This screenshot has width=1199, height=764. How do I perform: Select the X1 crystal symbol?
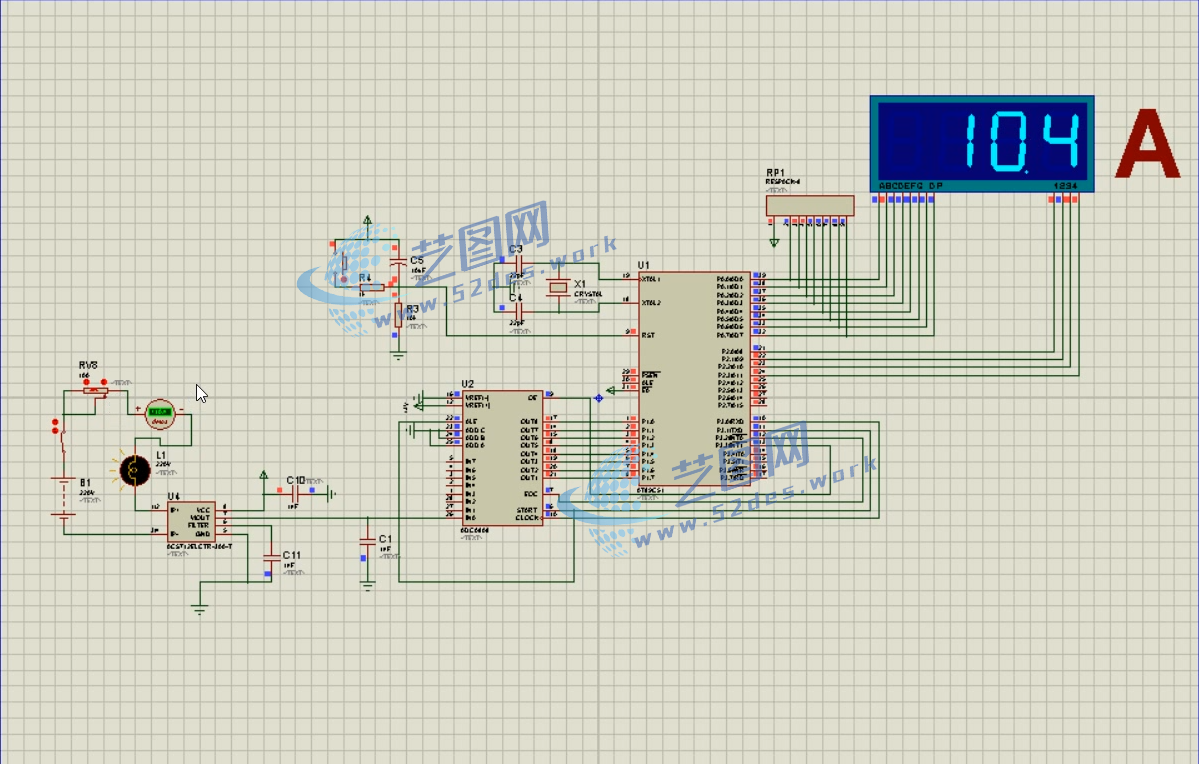559,288
